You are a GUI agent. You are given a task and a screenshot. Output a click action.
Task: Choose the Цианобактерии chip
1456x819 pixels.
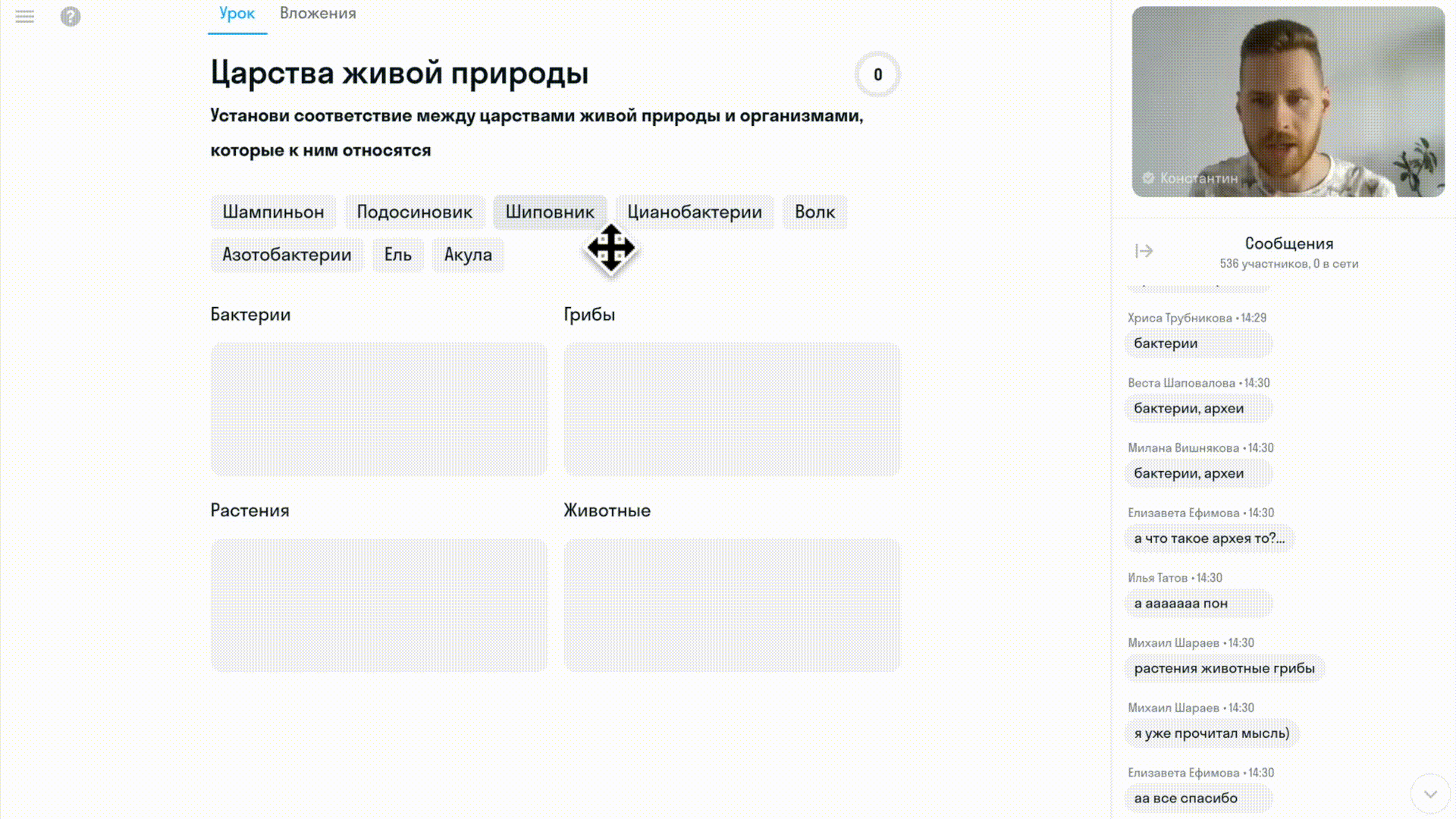click(x=695, y=212)
